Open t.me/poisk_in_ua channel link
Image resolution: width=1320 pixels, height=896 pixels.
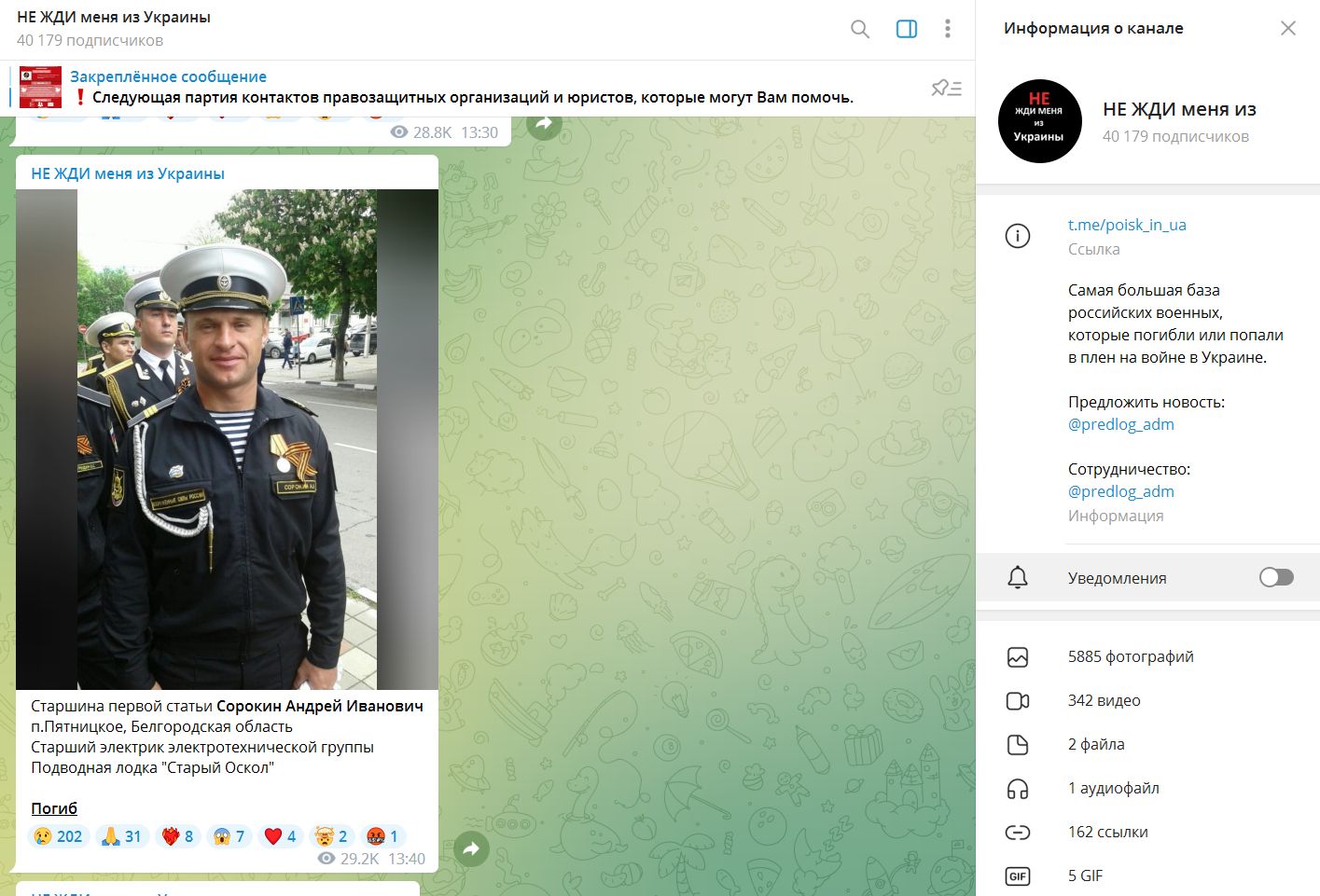(x=1127, y=225)
